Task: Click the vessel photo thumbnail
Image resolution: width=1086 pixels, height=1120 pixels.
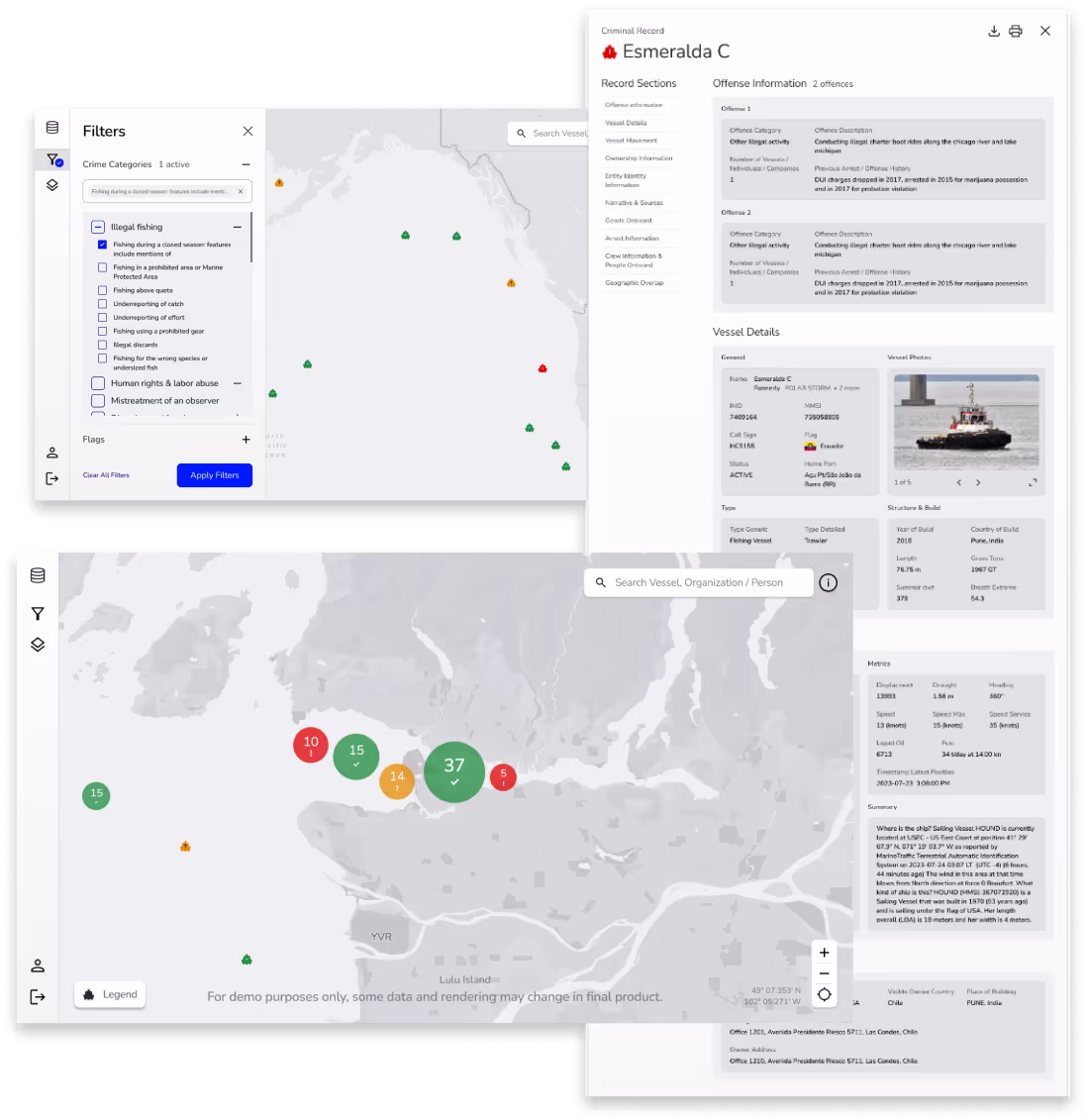Action: pyautogui.click(x=967, y=422)
